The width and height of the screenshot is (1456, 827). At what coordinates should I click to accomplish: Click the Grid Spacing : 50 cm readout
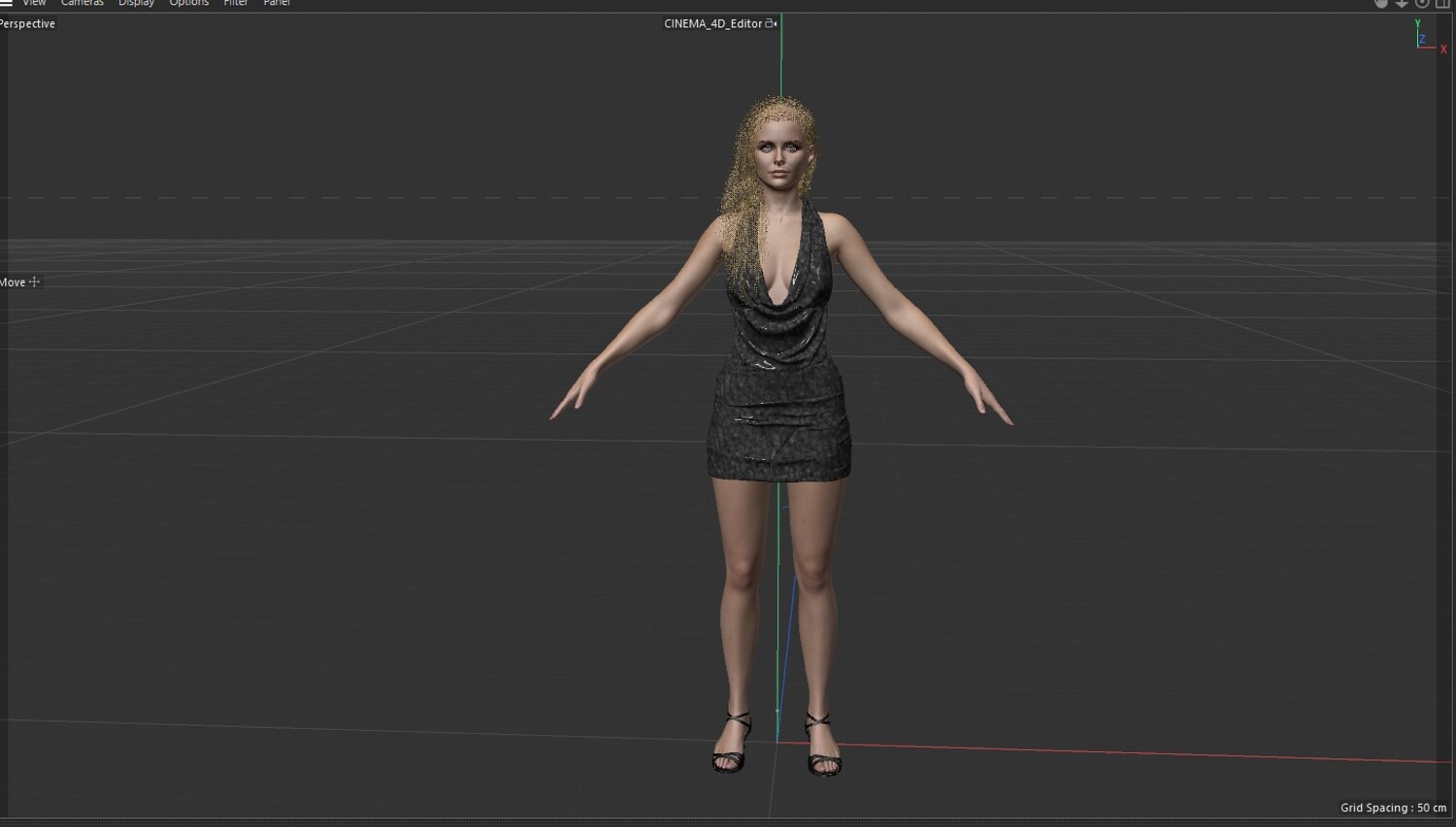coord(1393,808)
